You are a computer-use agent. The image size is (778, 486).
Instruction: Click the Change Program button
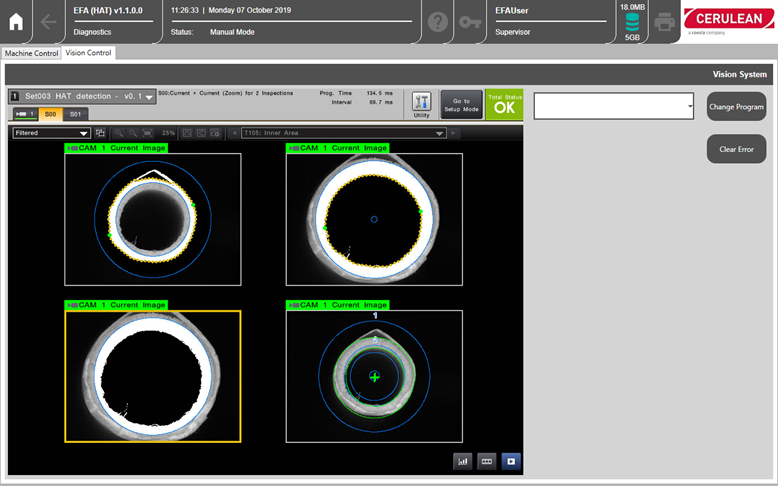click(736, 106)
